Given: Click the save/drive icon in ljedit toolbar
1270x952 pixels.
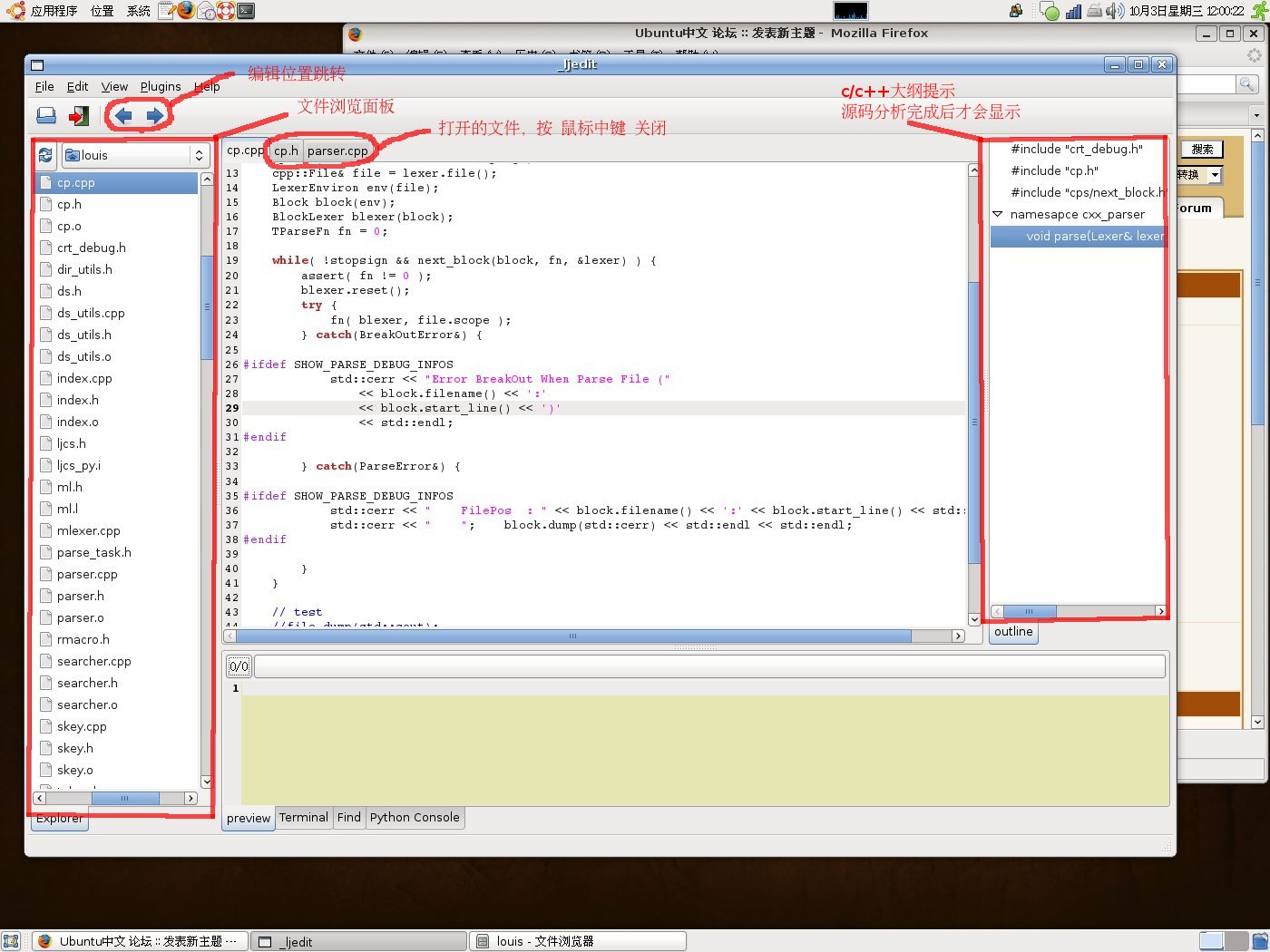Looking at the screenshot, I should click(46, 115).
